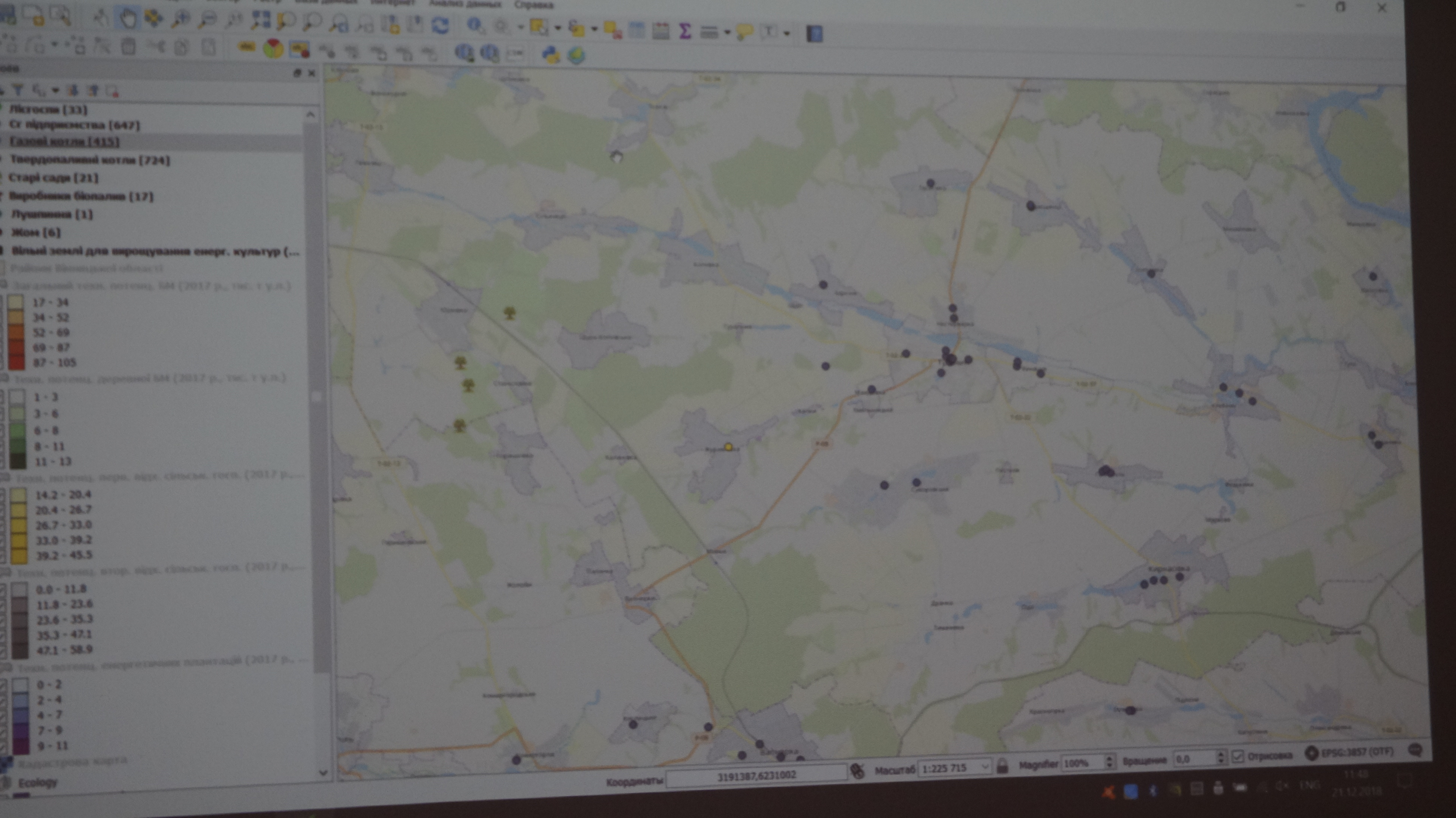Toggle the Отрисовка render checkbox

tap(1238, 756)
